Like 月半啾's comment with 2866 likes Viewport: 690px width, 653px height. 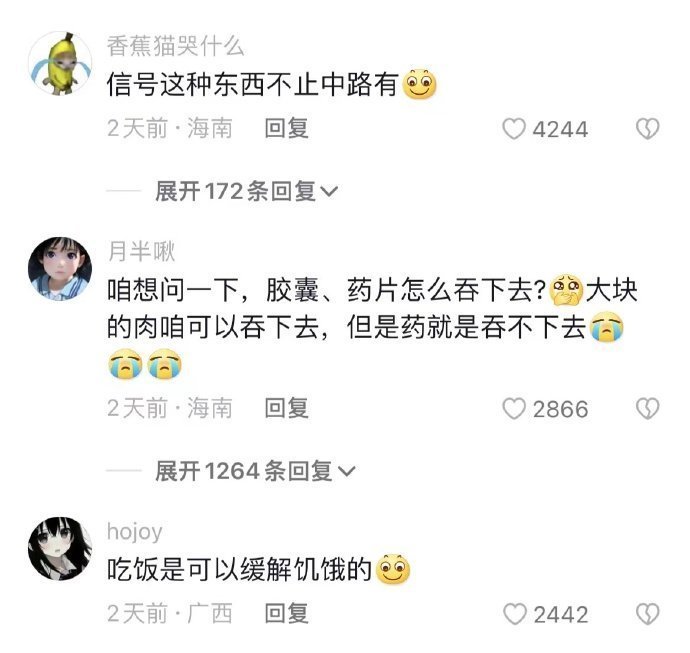pyautogui.click(x=514, y=409)
